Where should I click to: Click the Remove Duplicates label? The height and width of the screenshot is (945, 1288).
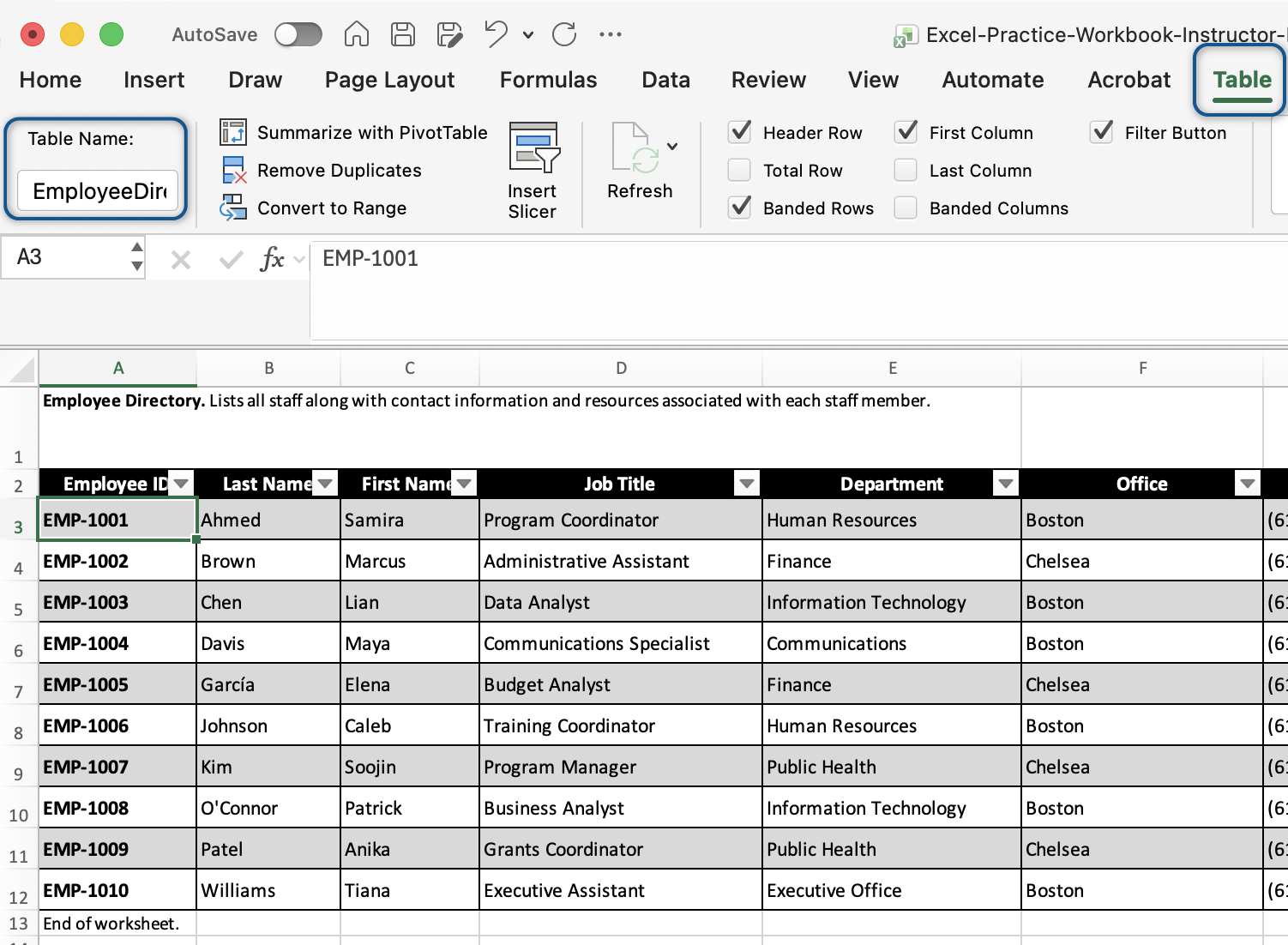coord(340,170)
